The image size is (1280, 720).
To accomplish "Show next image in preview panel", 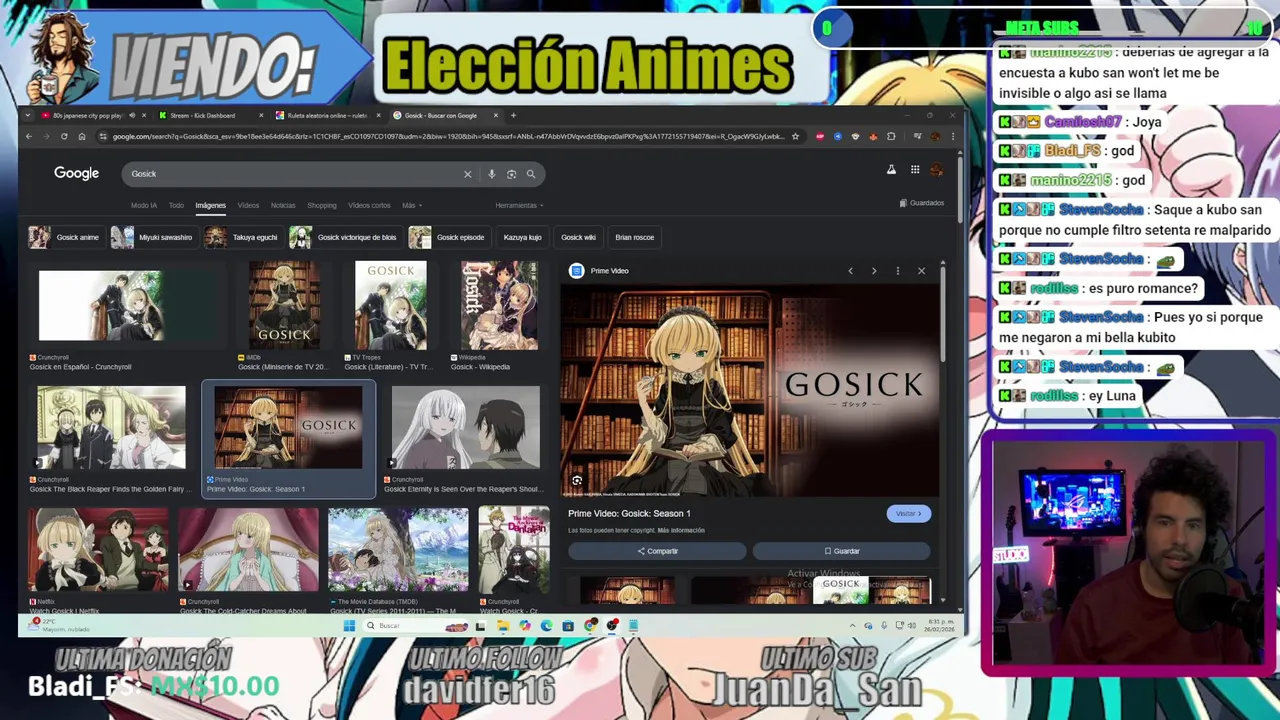I will [874, 271].
